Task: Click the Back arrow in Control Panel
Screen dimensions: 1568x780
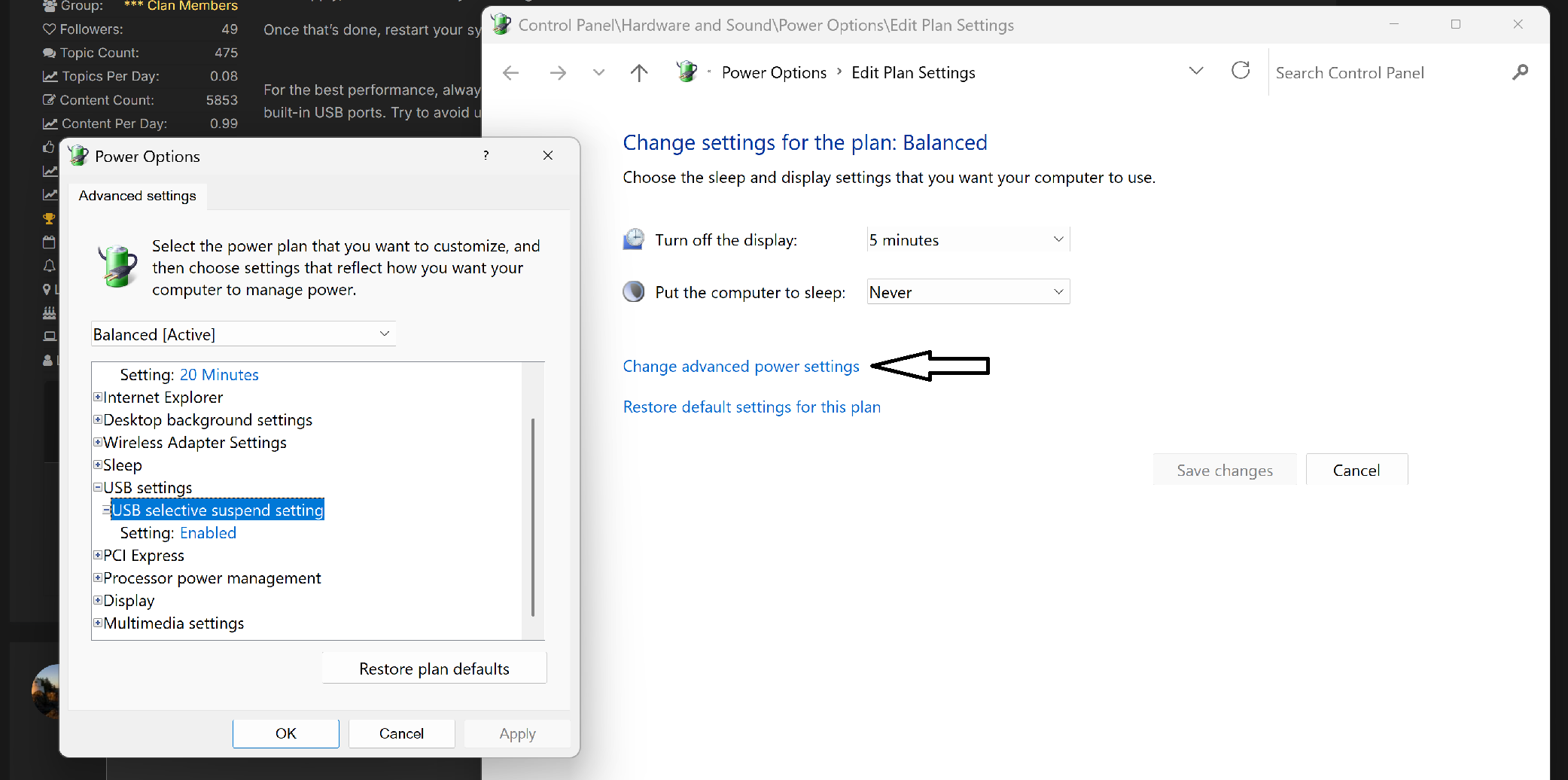Action: (511, 73)
